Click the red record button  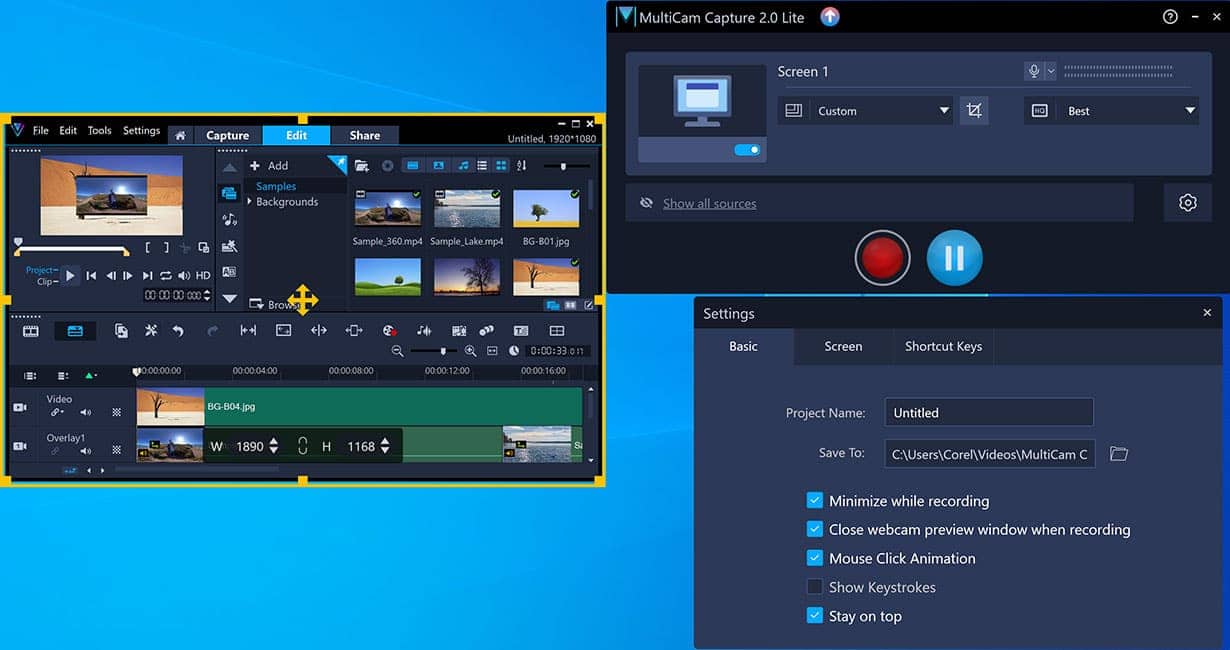[882, 258]
